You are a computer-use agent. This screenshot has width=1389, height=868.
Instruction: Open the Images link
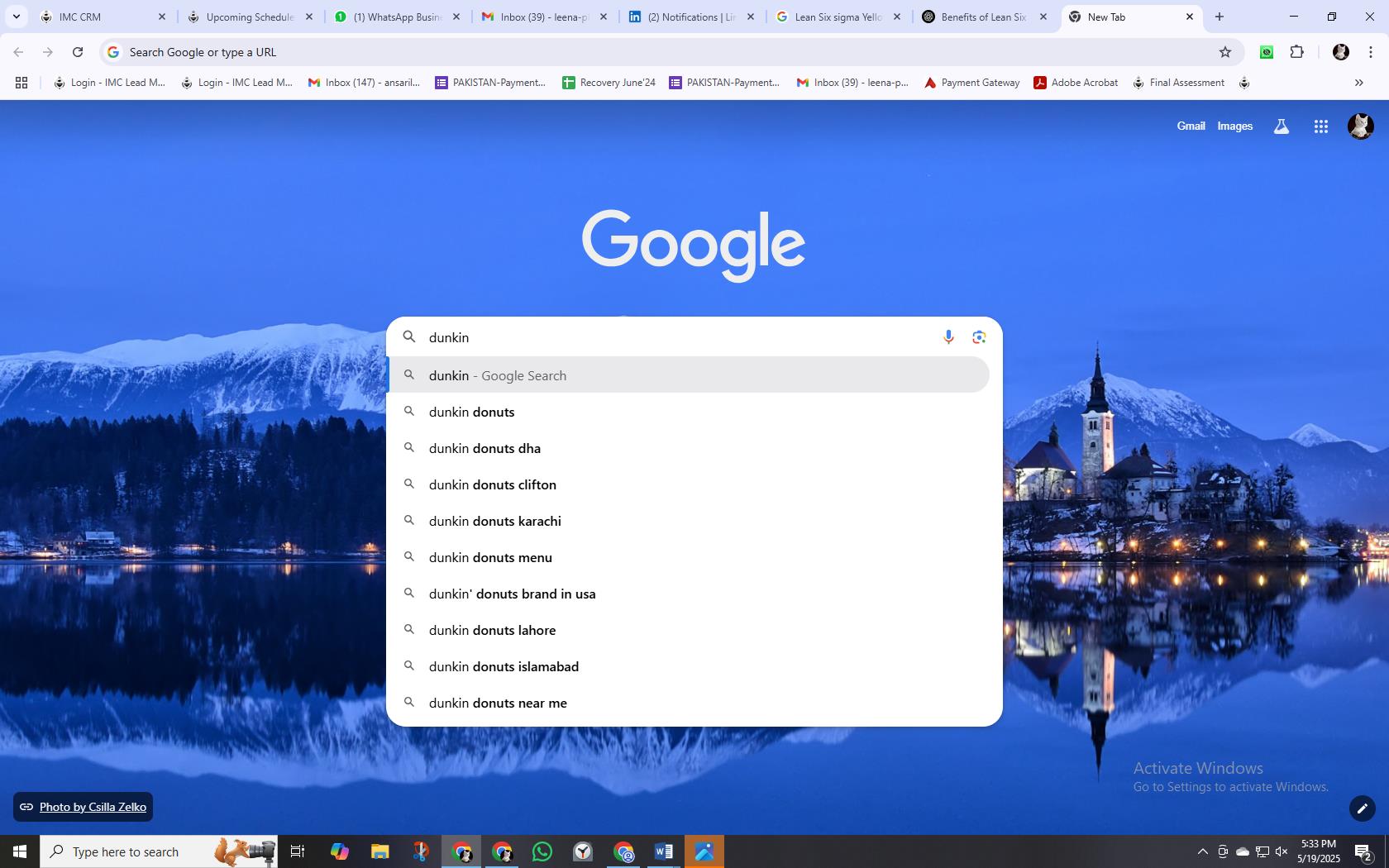click(1234, 126)
